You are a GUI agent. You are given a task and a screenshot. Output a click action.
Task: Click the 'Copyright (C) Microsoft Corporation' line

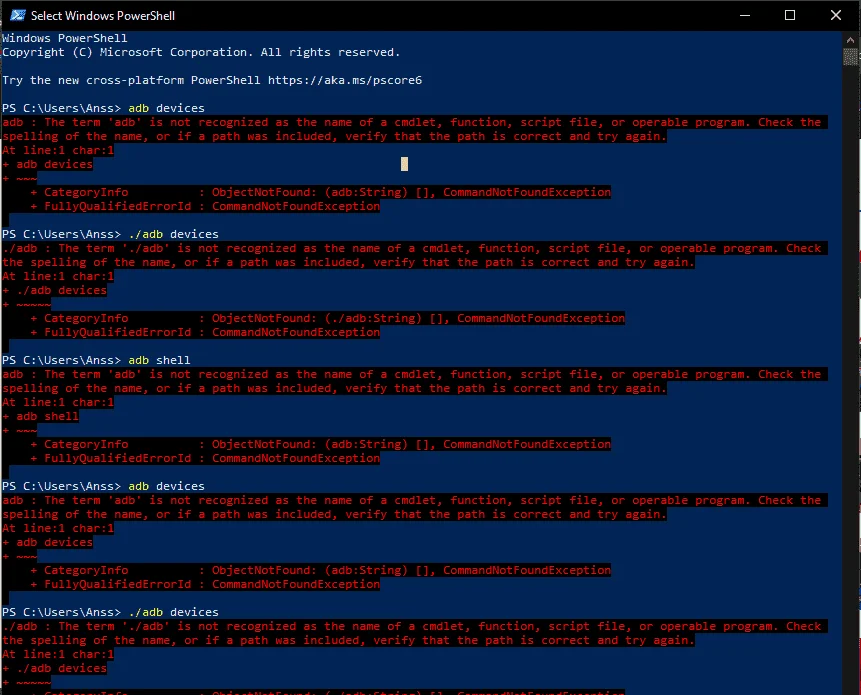point(201,52)
